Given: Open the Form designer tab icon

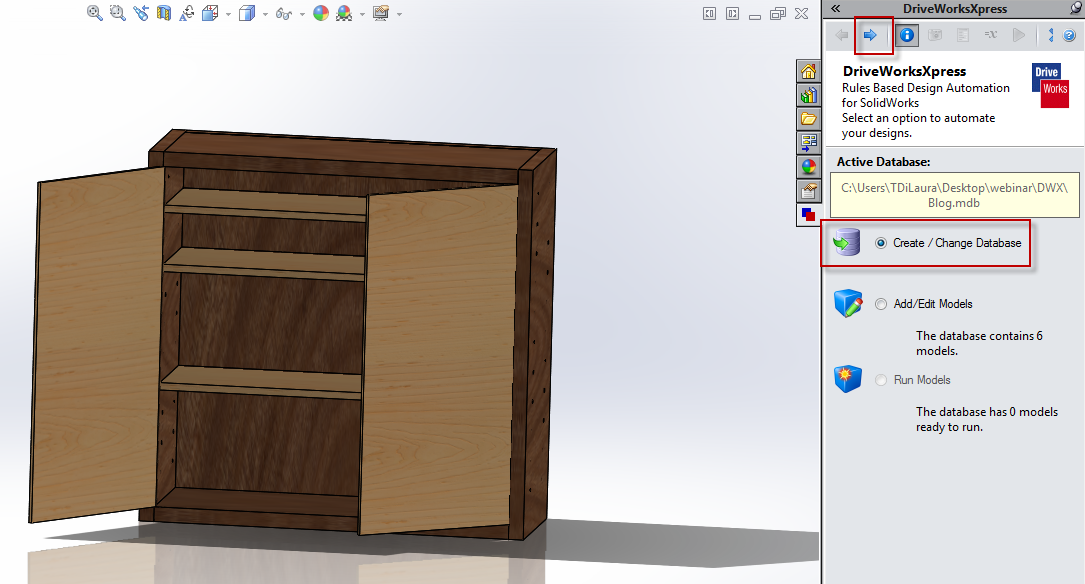Looking at the screenshot, I should tap(963, 35).
